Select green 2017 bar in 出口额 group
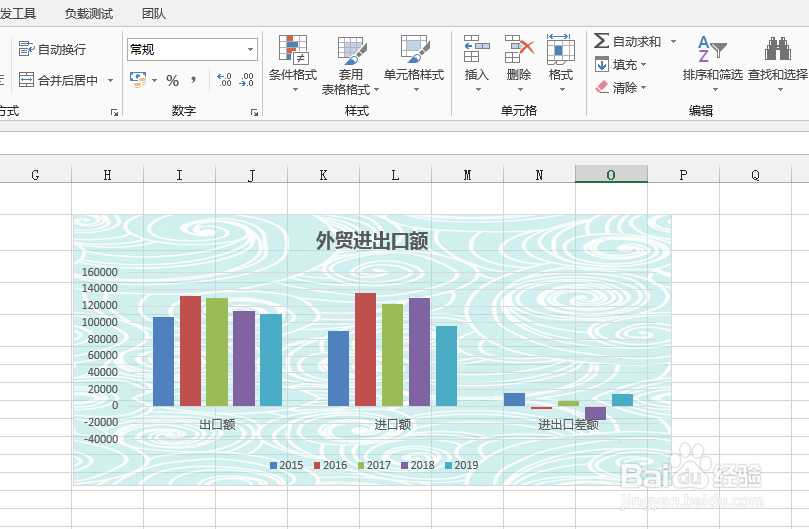 pyautogui.click(x=217, y=352)
